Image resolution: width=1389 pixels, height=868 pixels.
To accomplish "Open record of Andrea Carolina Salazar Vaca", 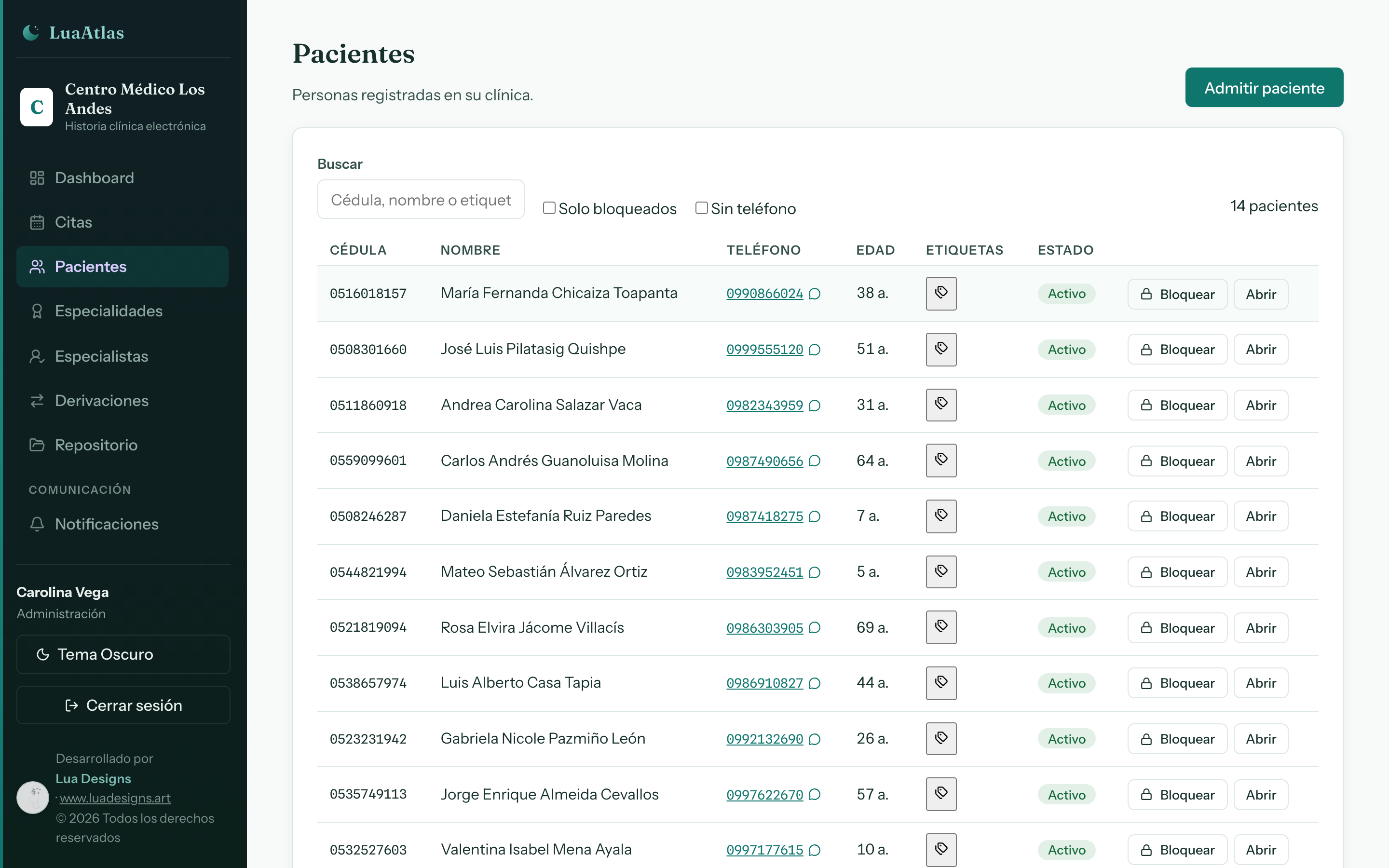I will (x=1261, y=405).
